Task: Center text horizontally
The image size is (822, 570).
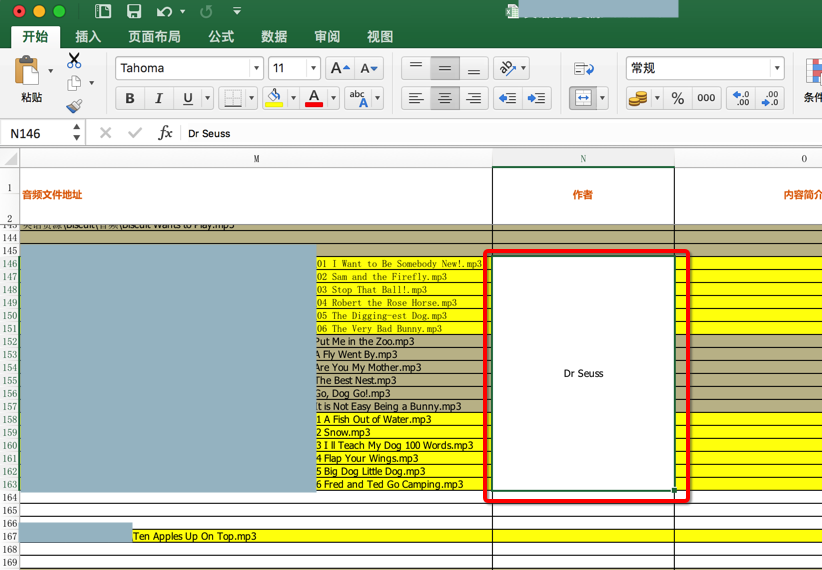Action: [445, 98]
